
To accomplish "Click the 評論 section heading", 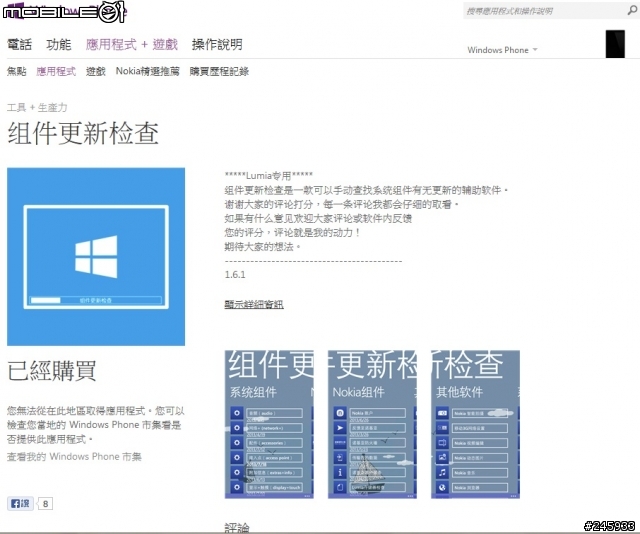I will 237,528.
